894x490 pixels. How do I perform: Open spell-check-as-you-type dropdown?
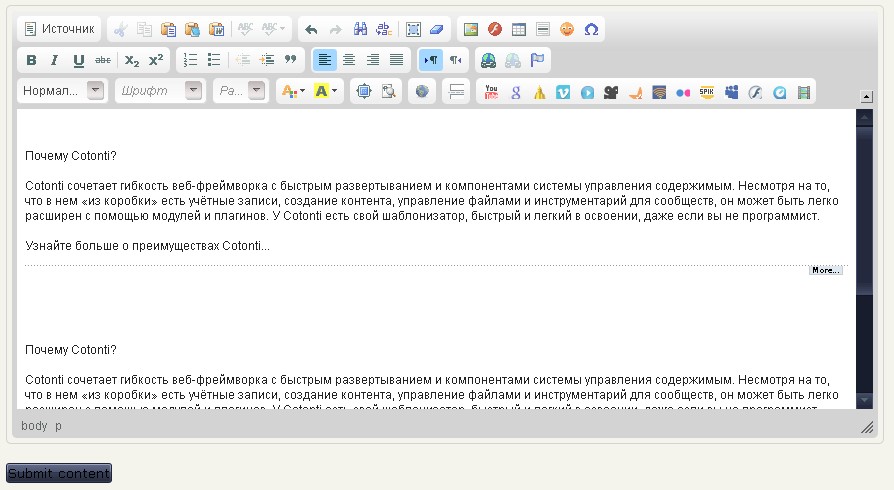click(x=273, y=29)
